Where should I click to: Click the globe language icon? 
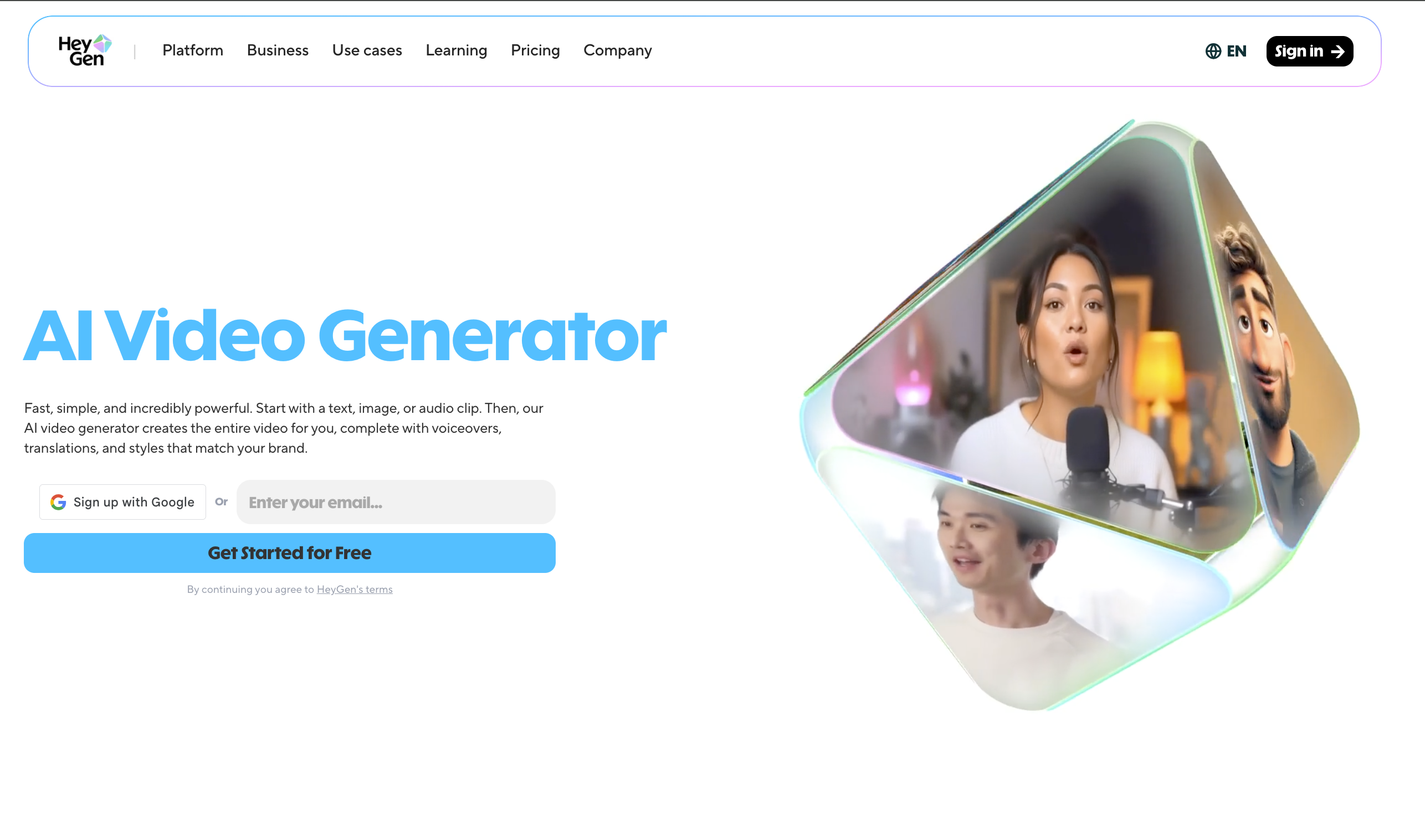point(1213,51)
